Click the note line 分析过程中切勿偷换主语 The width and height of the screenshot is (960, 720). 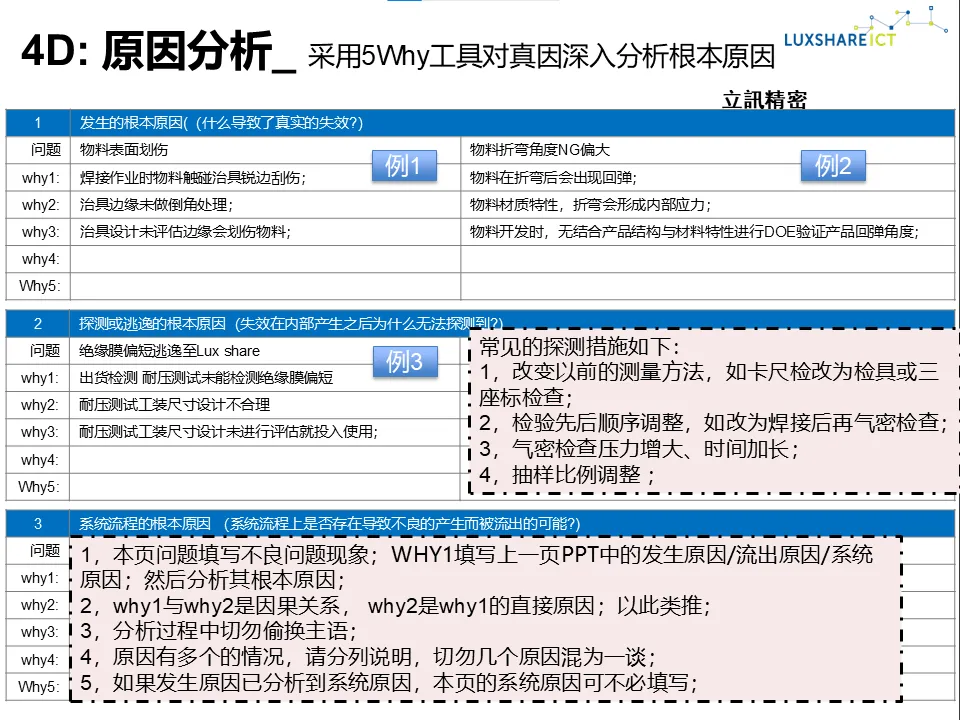(x=219, y=631)
